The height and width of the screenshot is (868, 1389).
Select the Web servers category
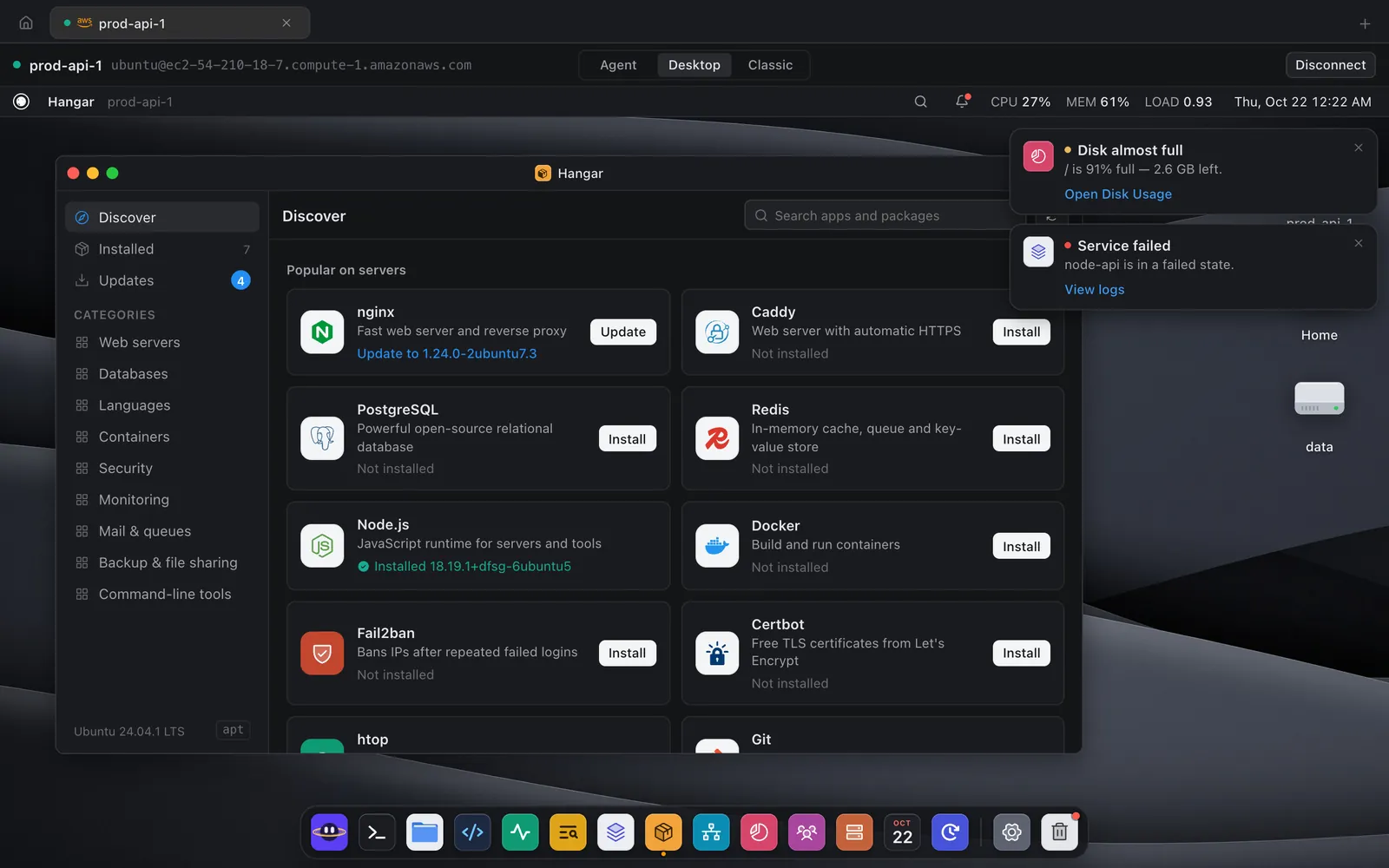(x=162, y=342)
